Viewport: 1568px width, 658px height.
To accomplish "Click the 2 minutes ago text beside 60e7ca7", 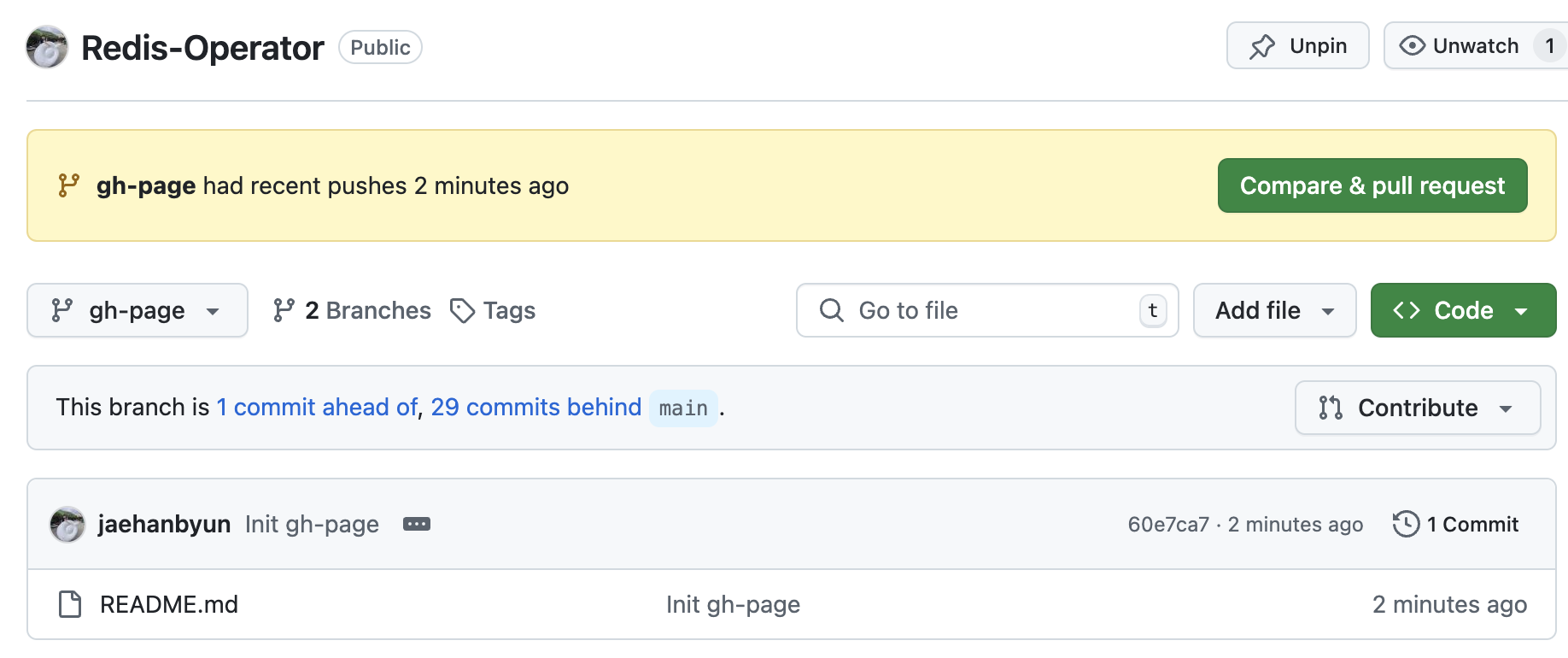I will [x=1296, y=524].
